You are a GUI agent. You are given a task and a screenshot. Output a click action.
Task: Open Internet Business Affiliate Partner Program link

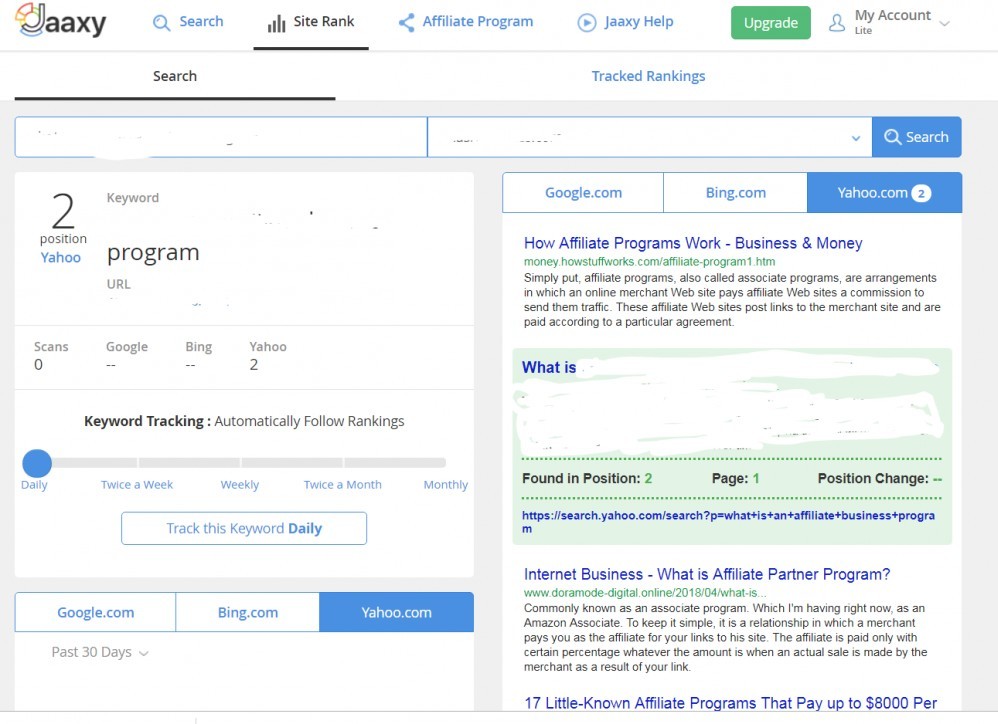tap(706, 574)
